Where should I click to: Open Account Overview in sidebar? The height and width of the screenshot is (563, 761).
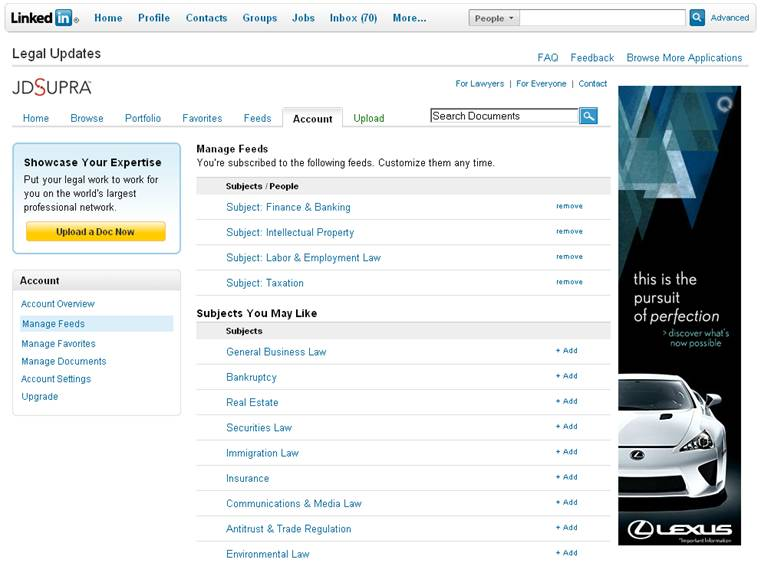point(58,304)
